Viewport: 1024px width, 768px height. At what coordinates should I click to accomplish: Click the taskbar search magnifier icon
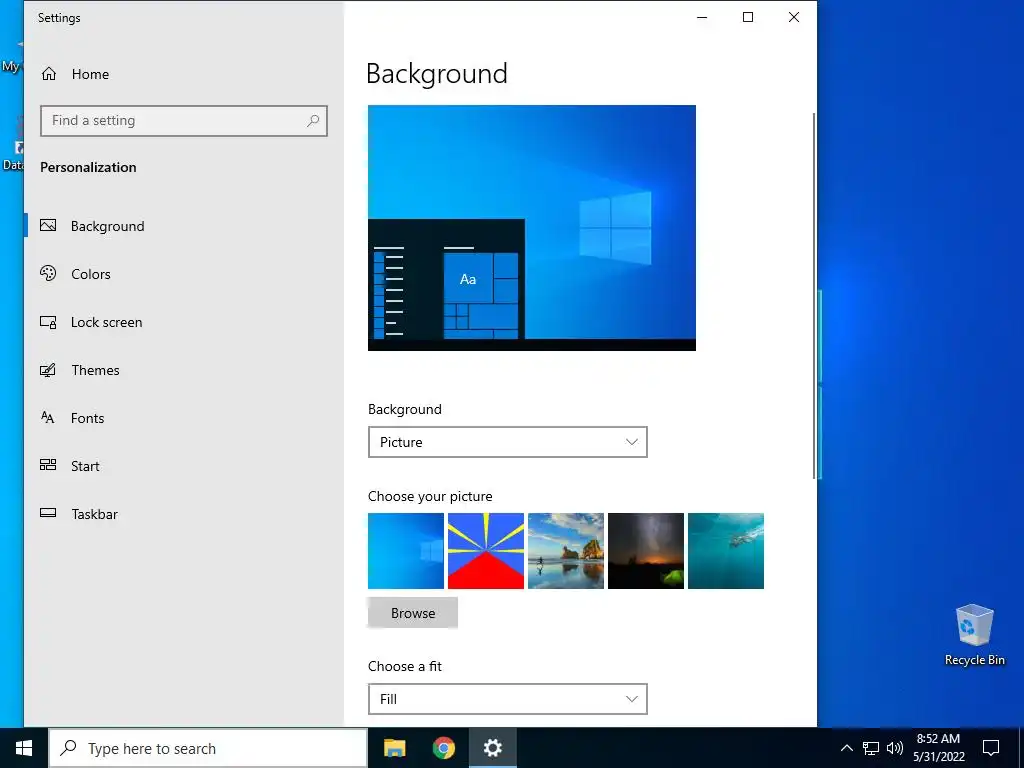(x=69, y=748)
